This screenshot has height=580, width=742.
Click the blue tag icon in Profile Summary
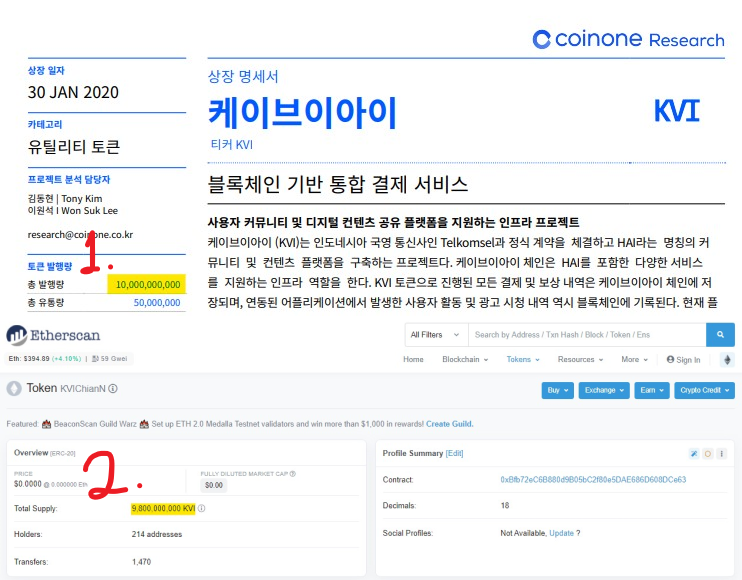tap(694, 454)
